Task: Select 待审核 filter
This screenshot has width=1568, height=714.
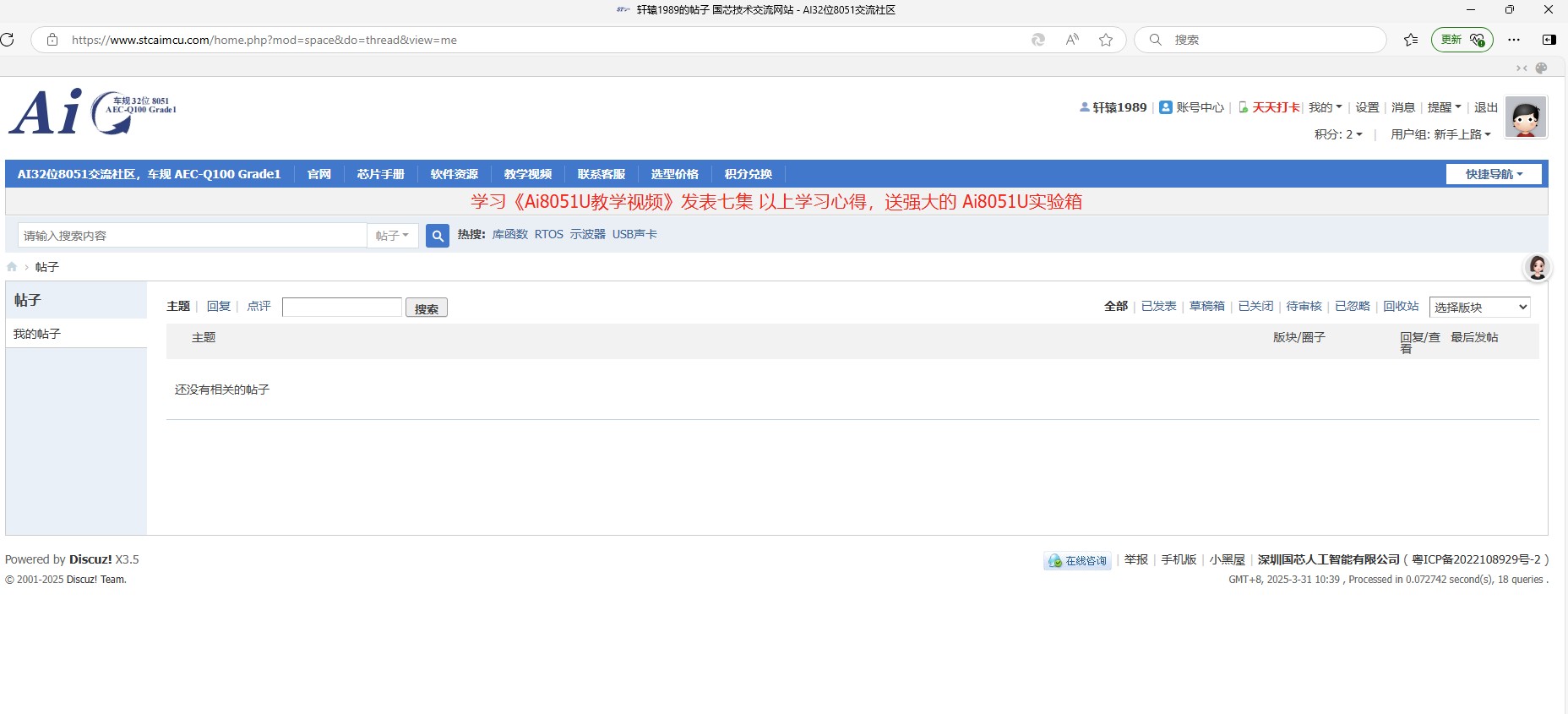Action: click(1304, 306)
